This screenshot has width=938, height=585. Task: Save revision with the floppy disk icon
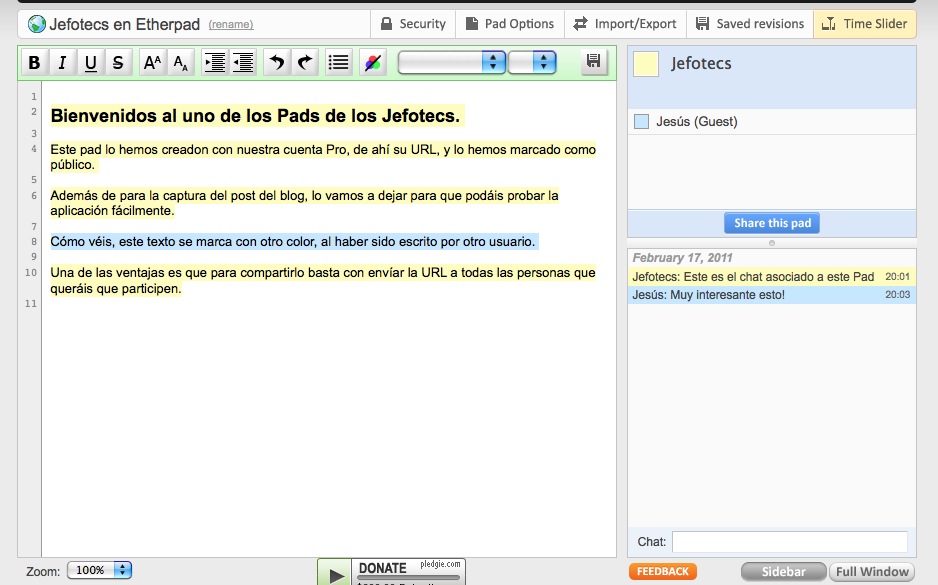(x=594, y=62)
